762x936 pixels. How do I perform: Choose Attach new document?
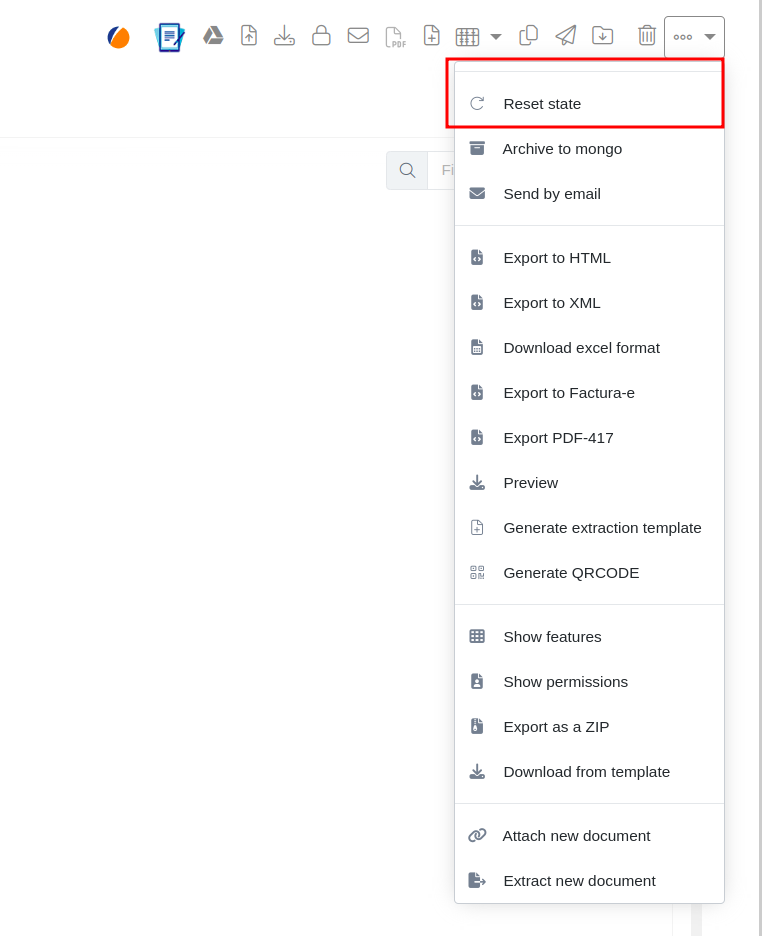pyautogui.click(x=576, y=836)
